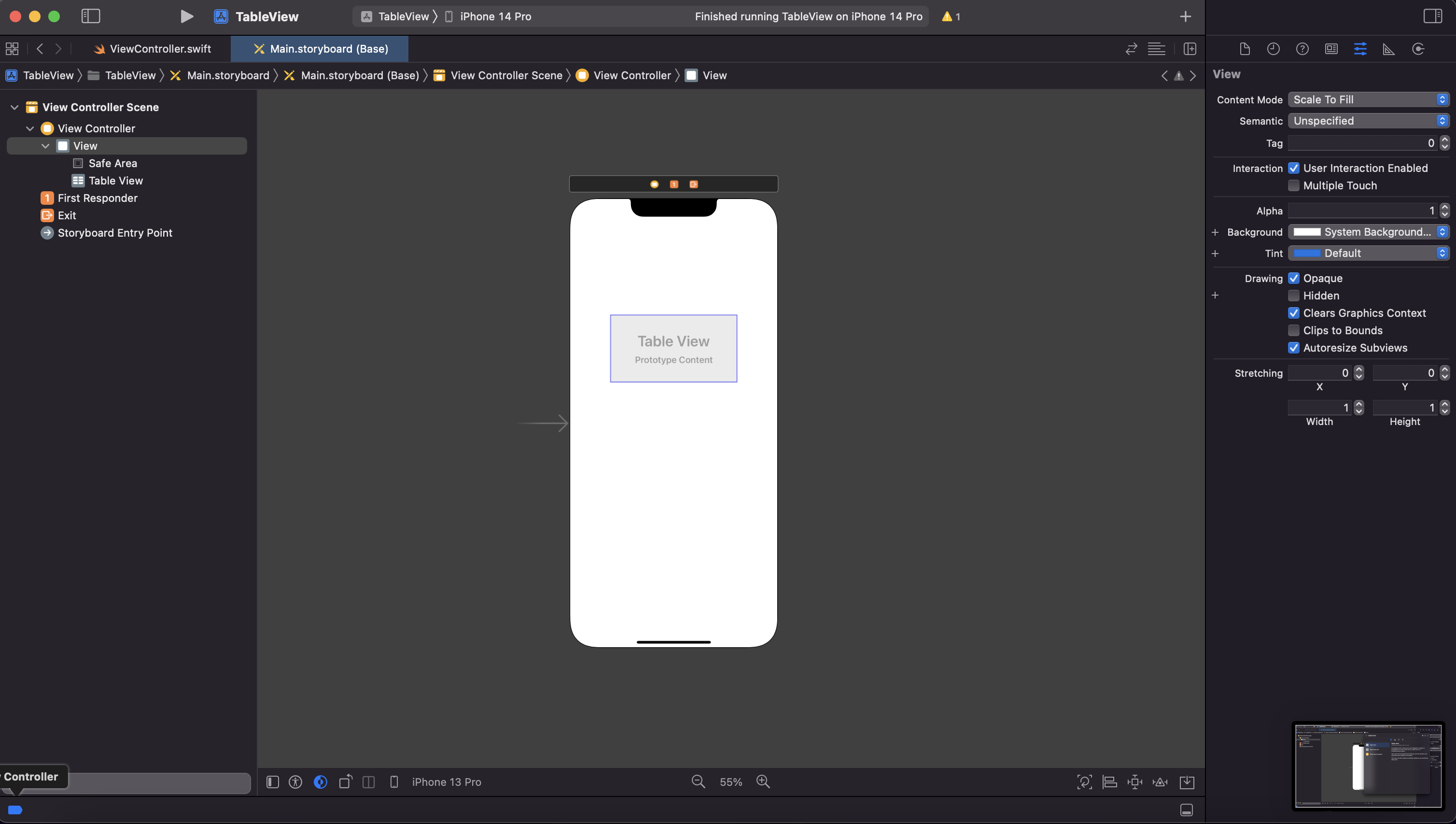Viewport: 1456px width, 824px height.
Task: Show the Identity inspector
Action: coord(1331,49)
